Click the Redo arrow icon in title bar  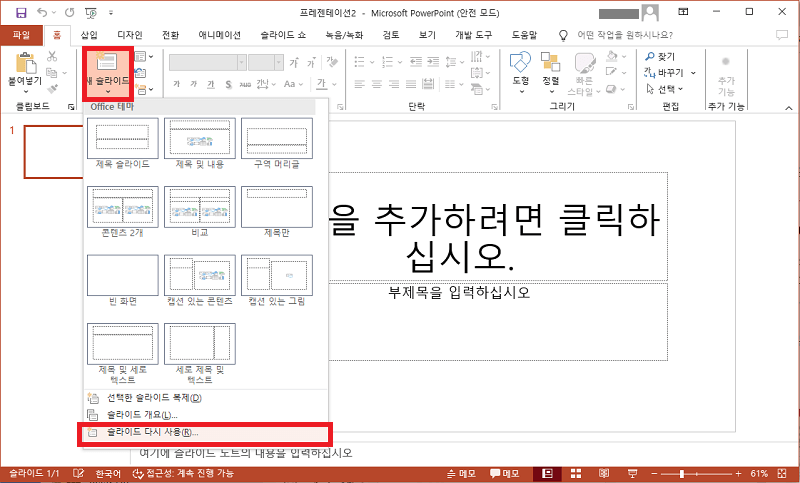(x=70, y=13)
